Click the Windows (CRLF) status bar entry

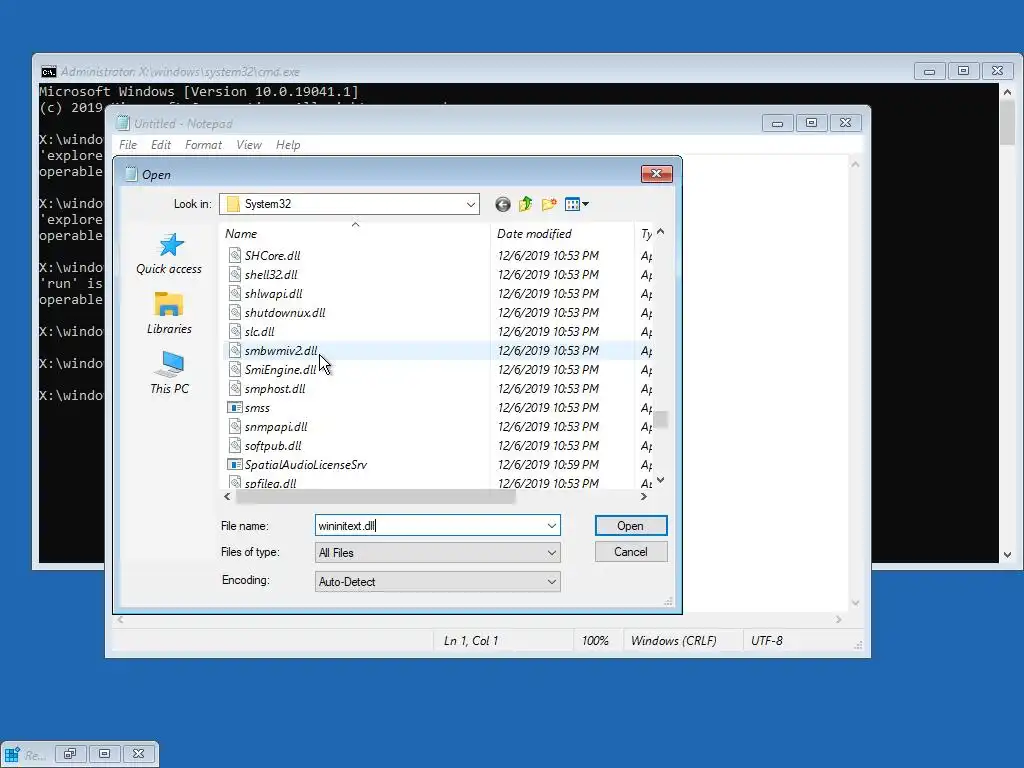click(673, 641)
